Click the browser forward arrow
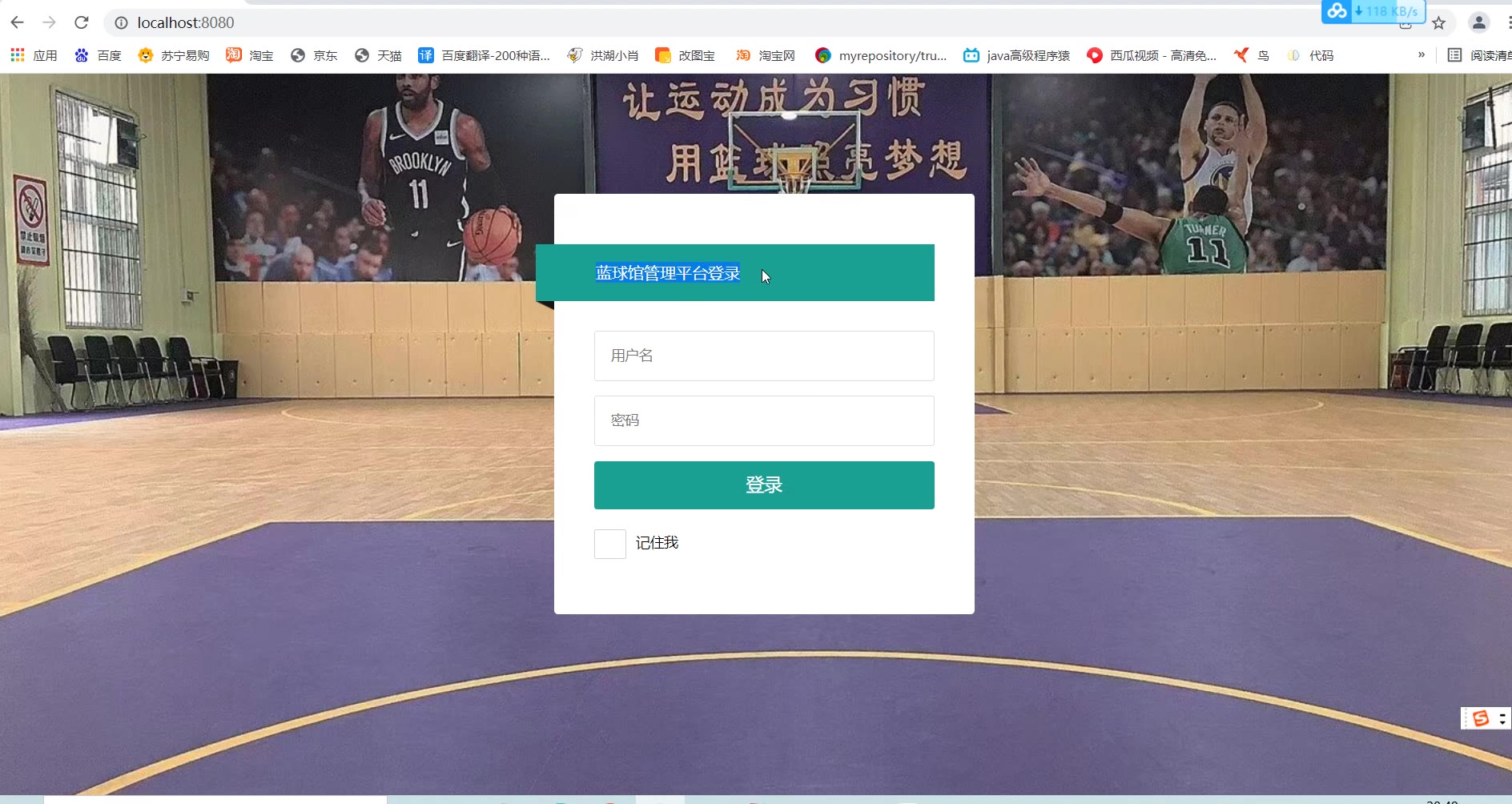Screen dimensions: 1512x804 (49, 22)
